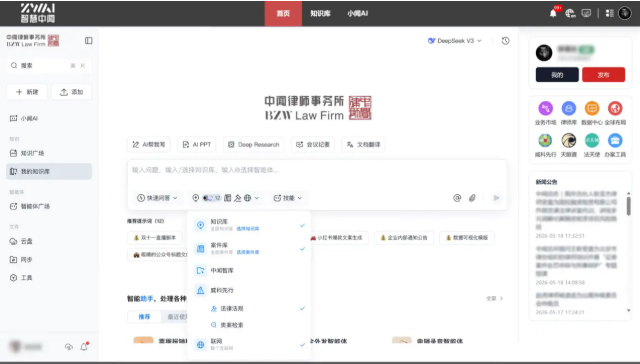640x364 pixels.
Task: Open 我的知识库 in sidebar
Action: (x=49, y=171)
